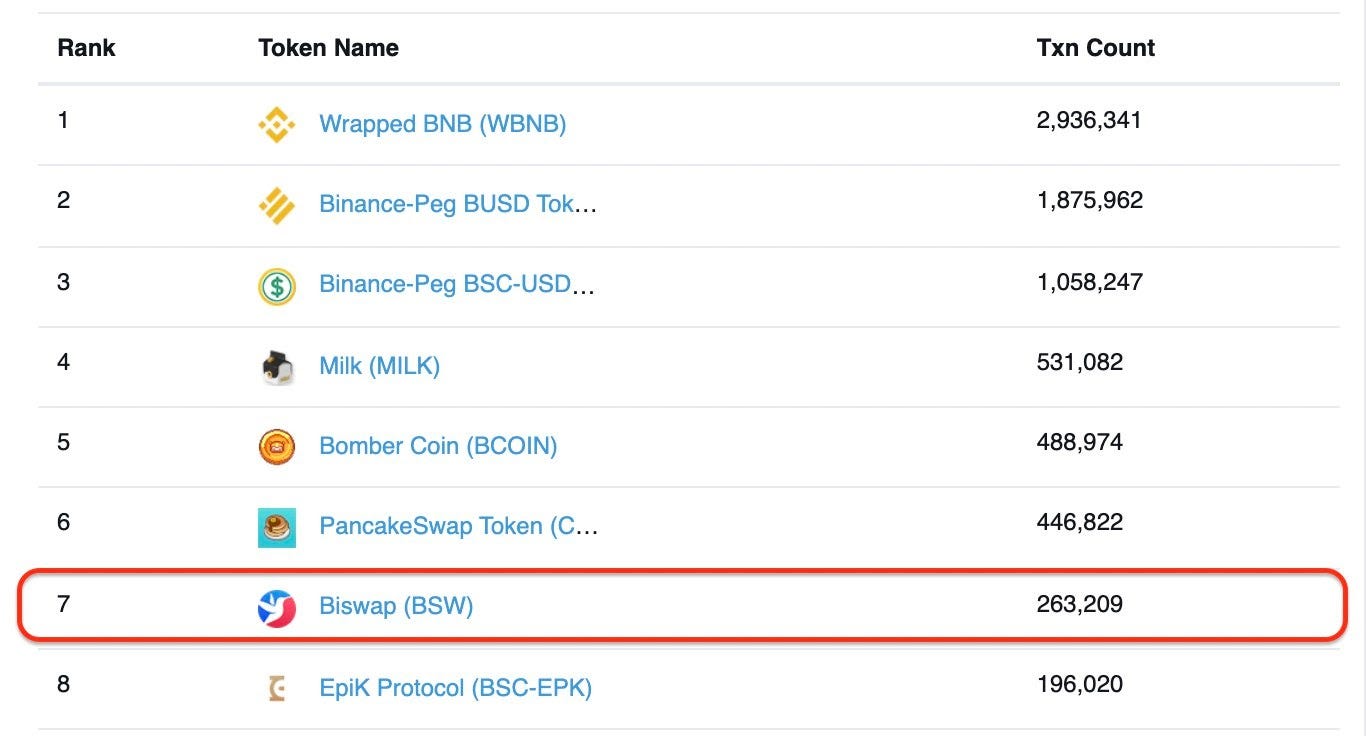The height and width of the screenshot is (736, 1366).
Task: Open the Binance-Peg BSC-USD link
Action: coord(456,284)
